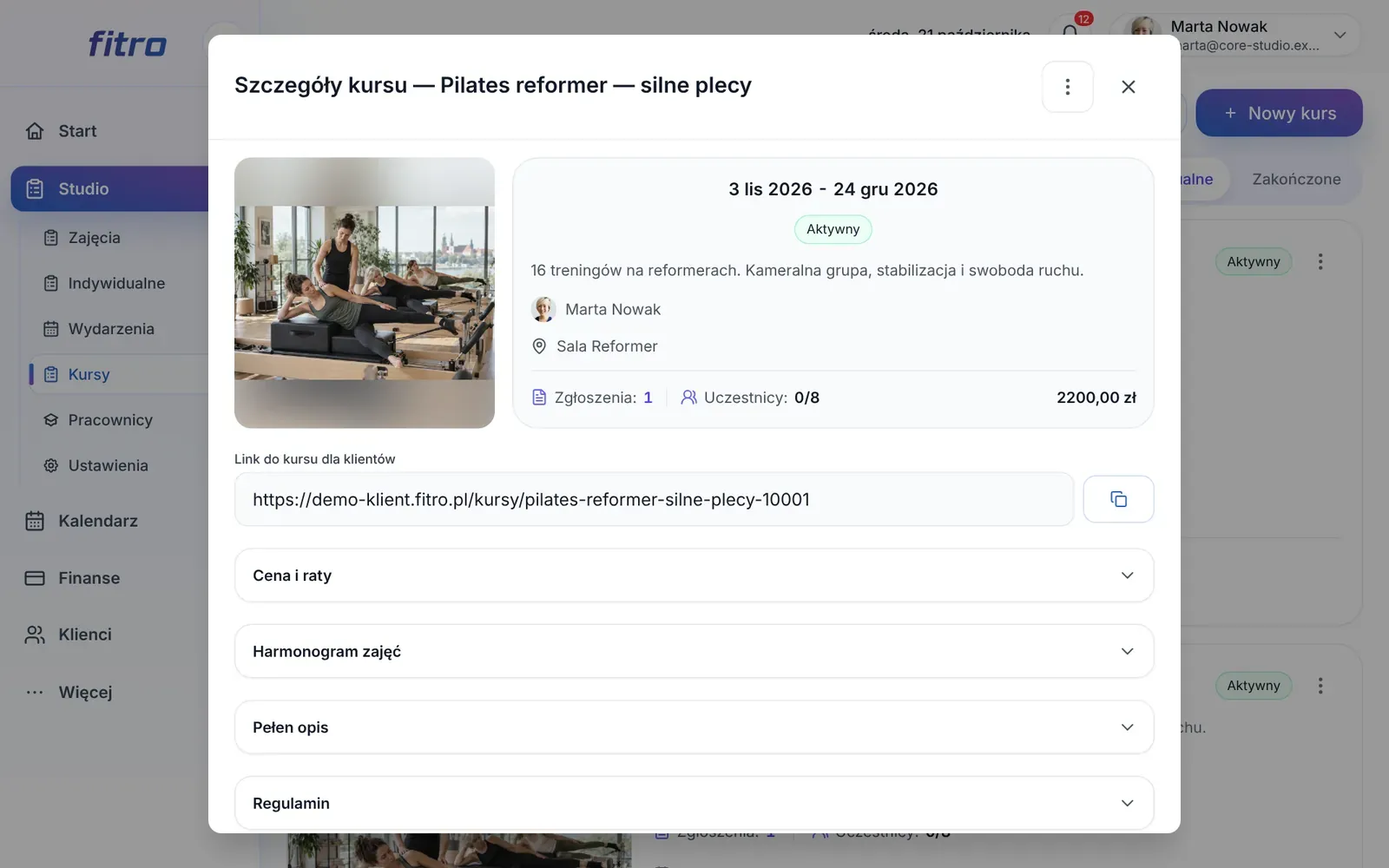This screenshot has width=1389, height=868.
Task: Click the Klienci people icon
Action: pyautogui.click(x=35, y=635)
